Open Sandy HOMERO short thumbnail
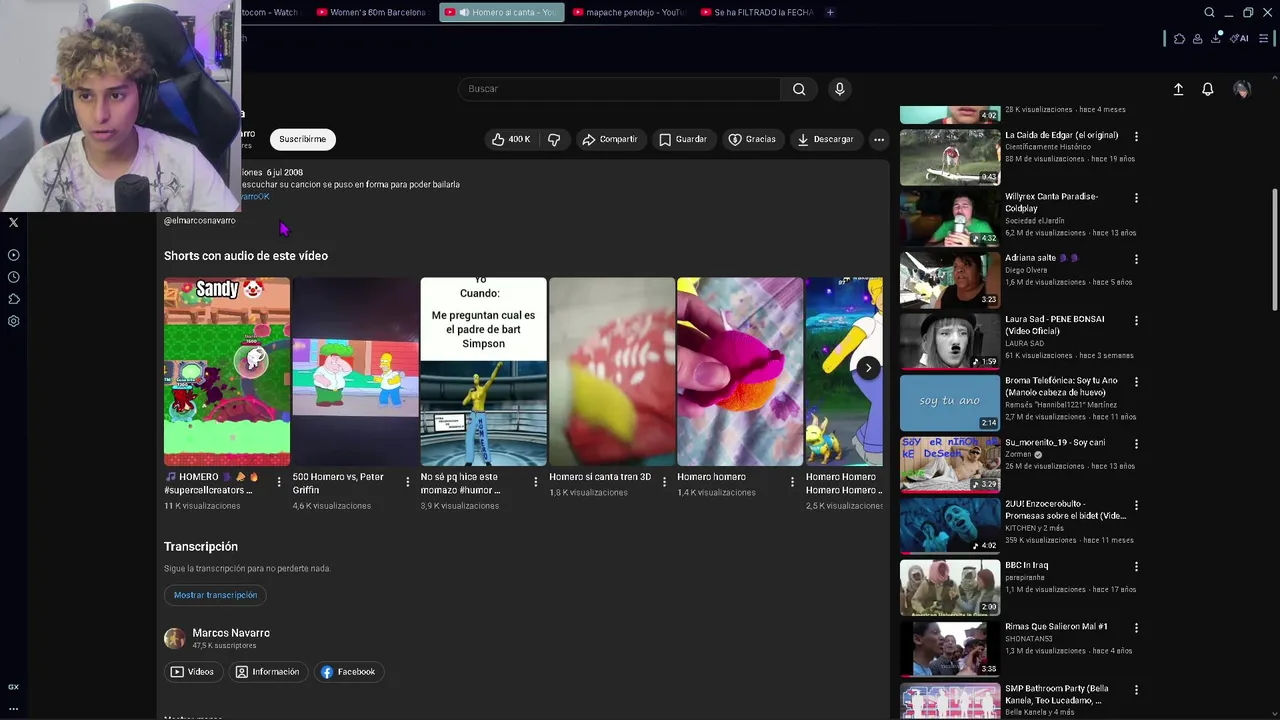The image size is (1280, 720). tap(227, 372)
